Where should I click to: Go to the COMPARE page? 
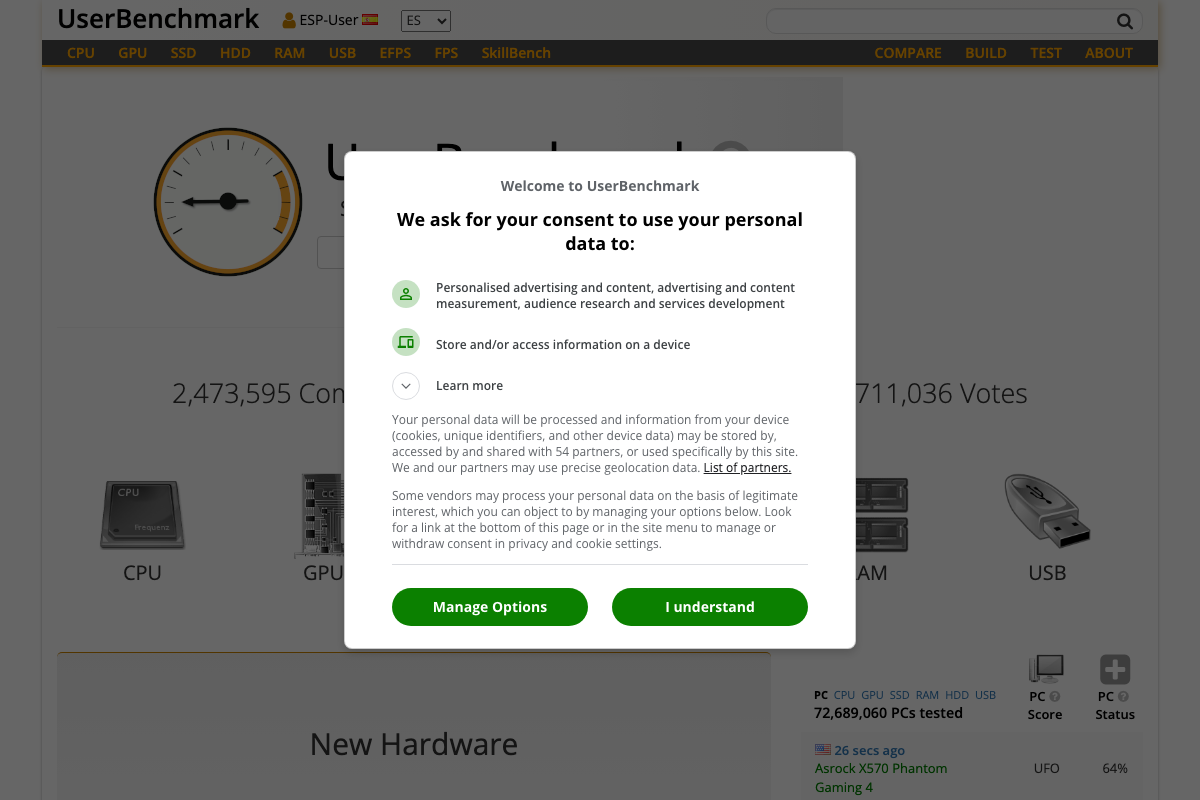tap(907, 53)
